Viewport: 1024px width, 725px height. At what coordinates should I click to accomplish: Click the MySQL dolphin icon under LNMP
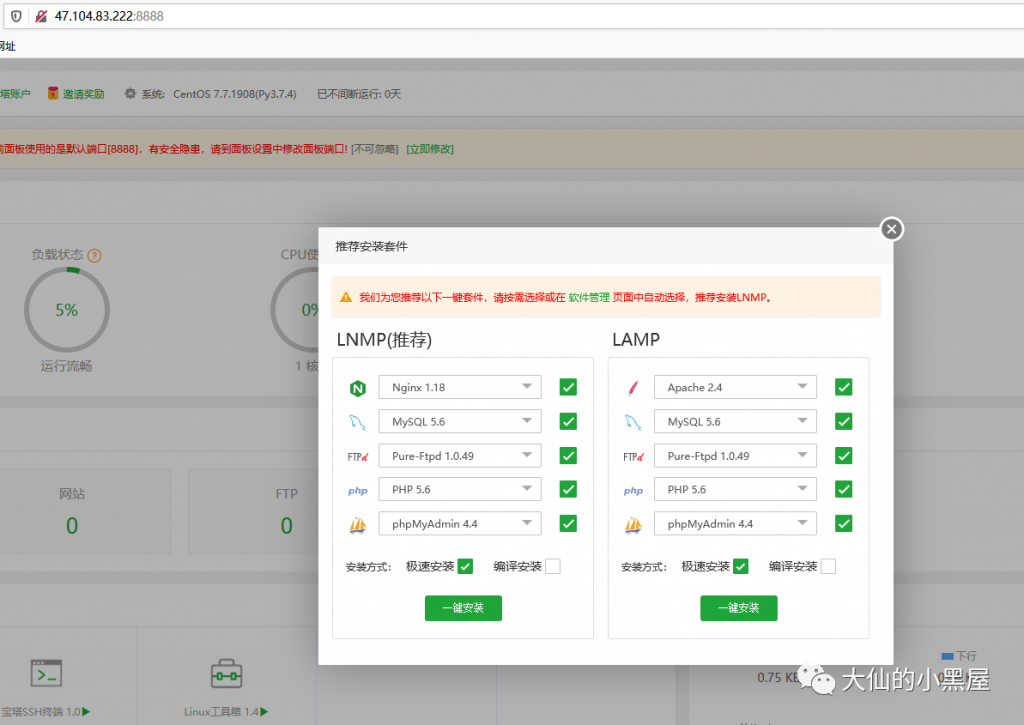357,421
